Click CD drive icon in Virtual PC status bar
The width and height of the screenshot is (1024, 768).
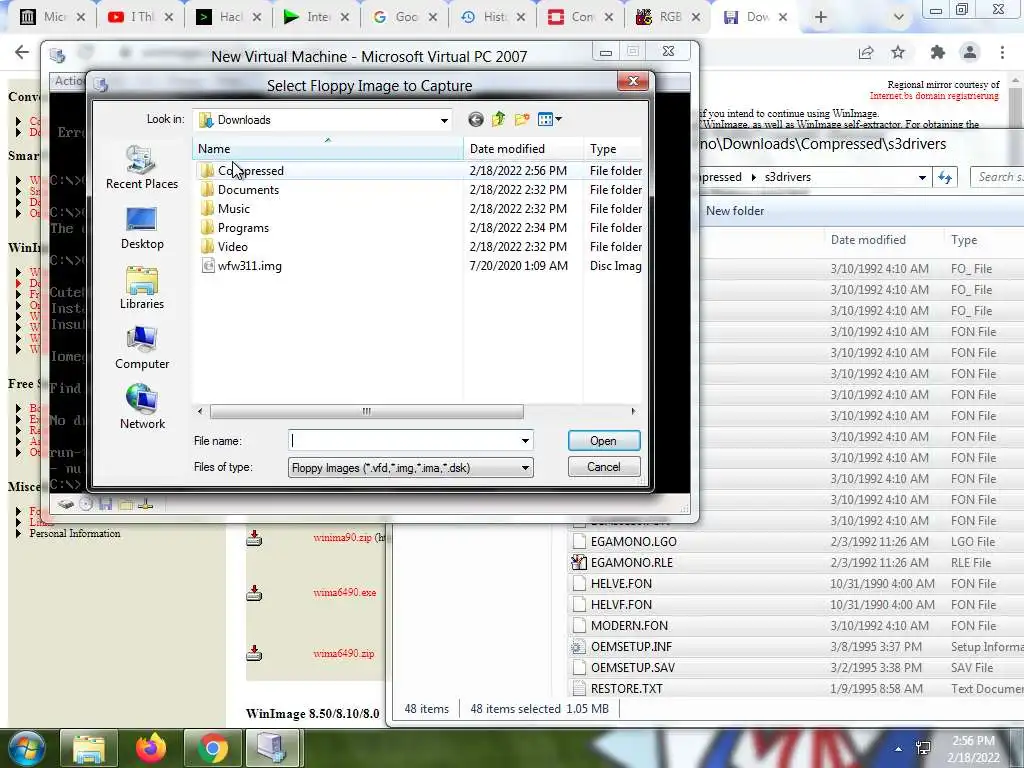point(86,504)
